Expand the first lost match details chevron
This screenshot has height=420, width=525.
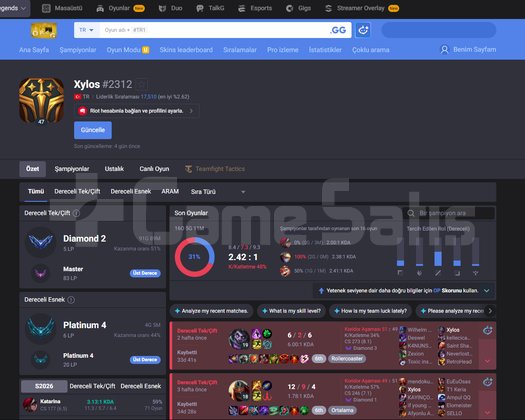click(487, 361)
